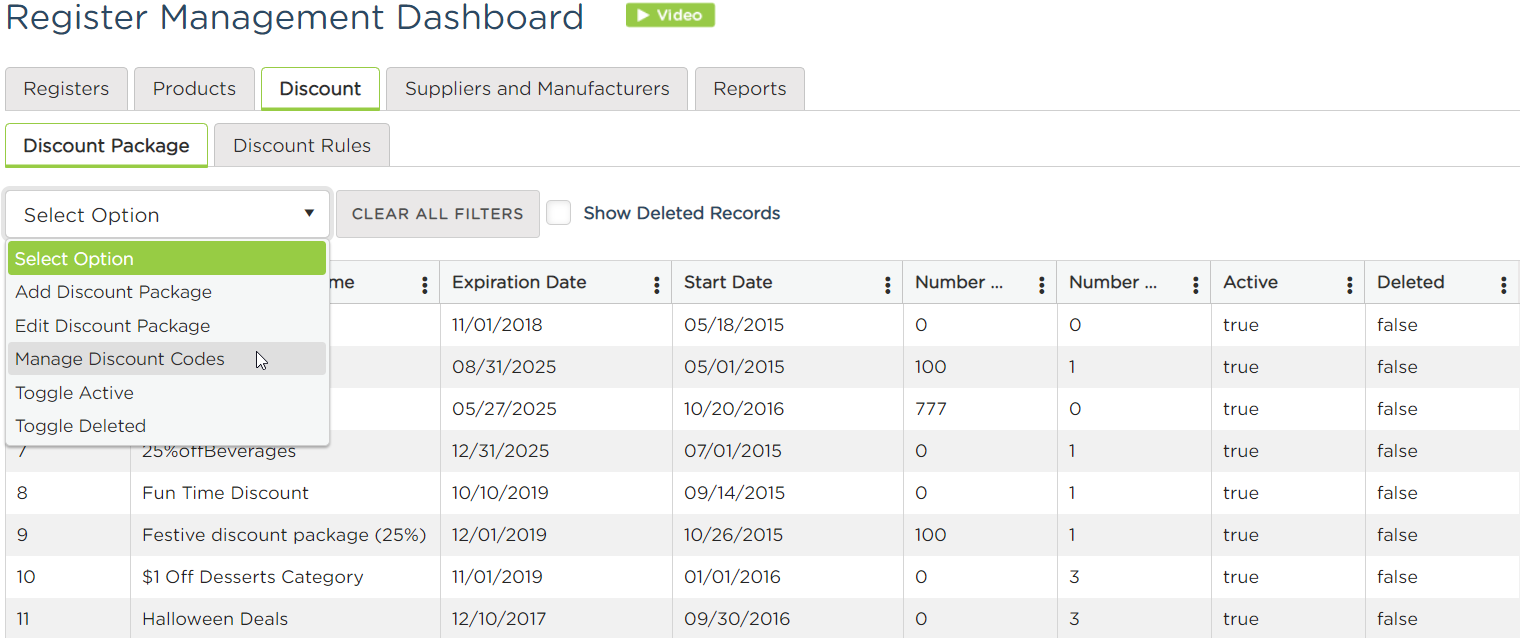Select the 12/10/2017 expiration date cell

coord(556,619)
